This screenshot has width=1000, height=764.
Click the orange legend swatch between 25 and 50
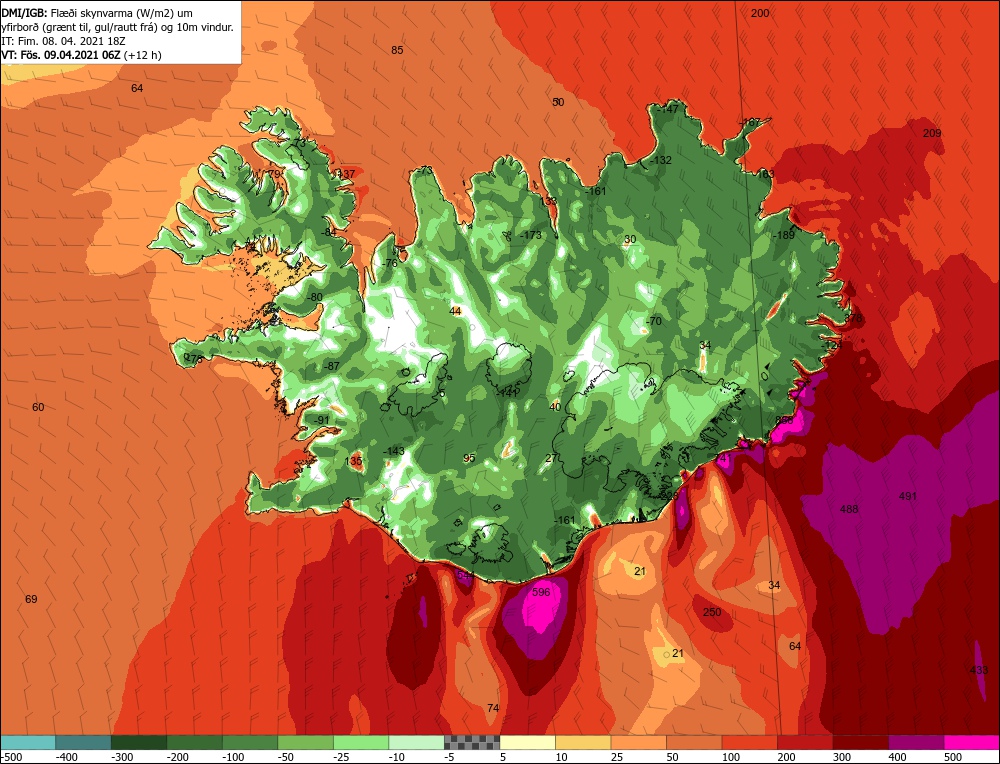pos(638,742)
